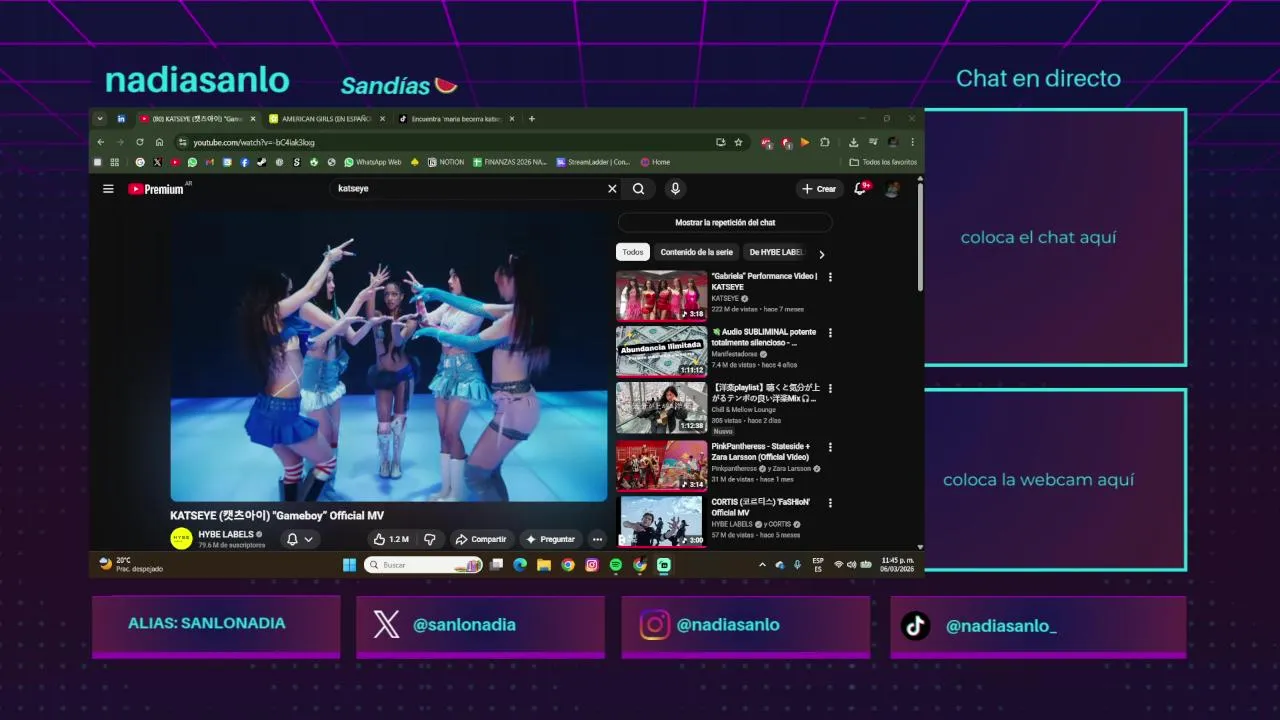1280x720 pixels.
Task: Open options for CORTIS FaSHioN video
Action: click(830, 503)
